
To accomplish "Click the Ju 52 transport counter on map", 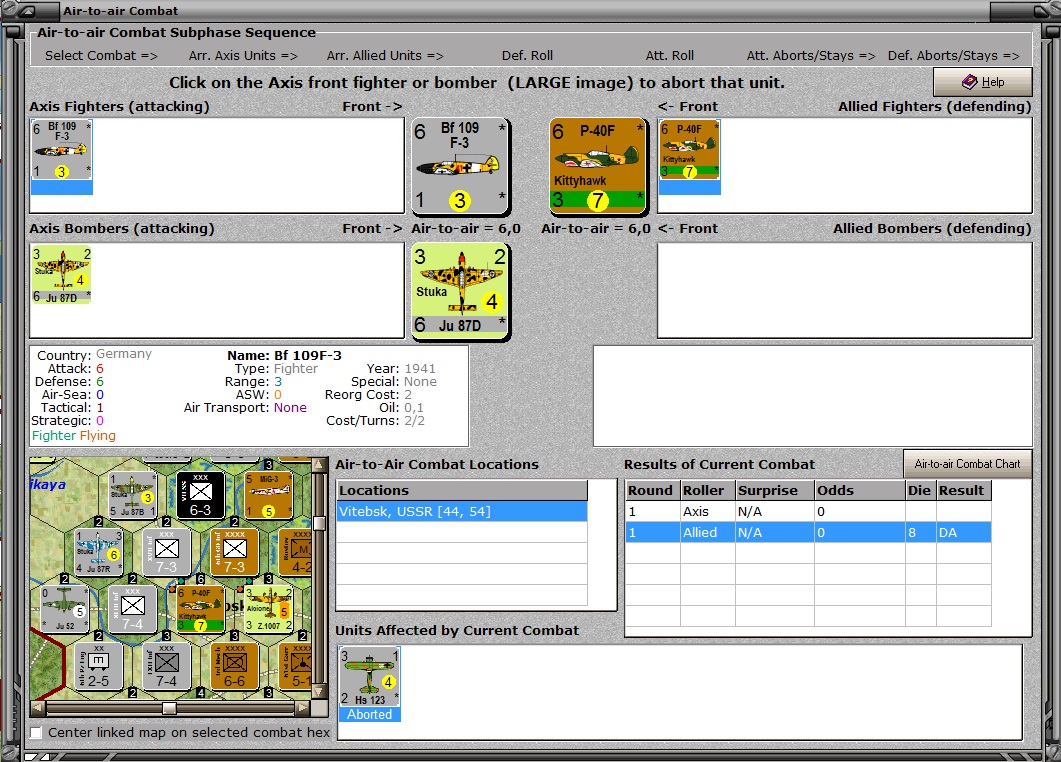I will (x=64, y=609).
